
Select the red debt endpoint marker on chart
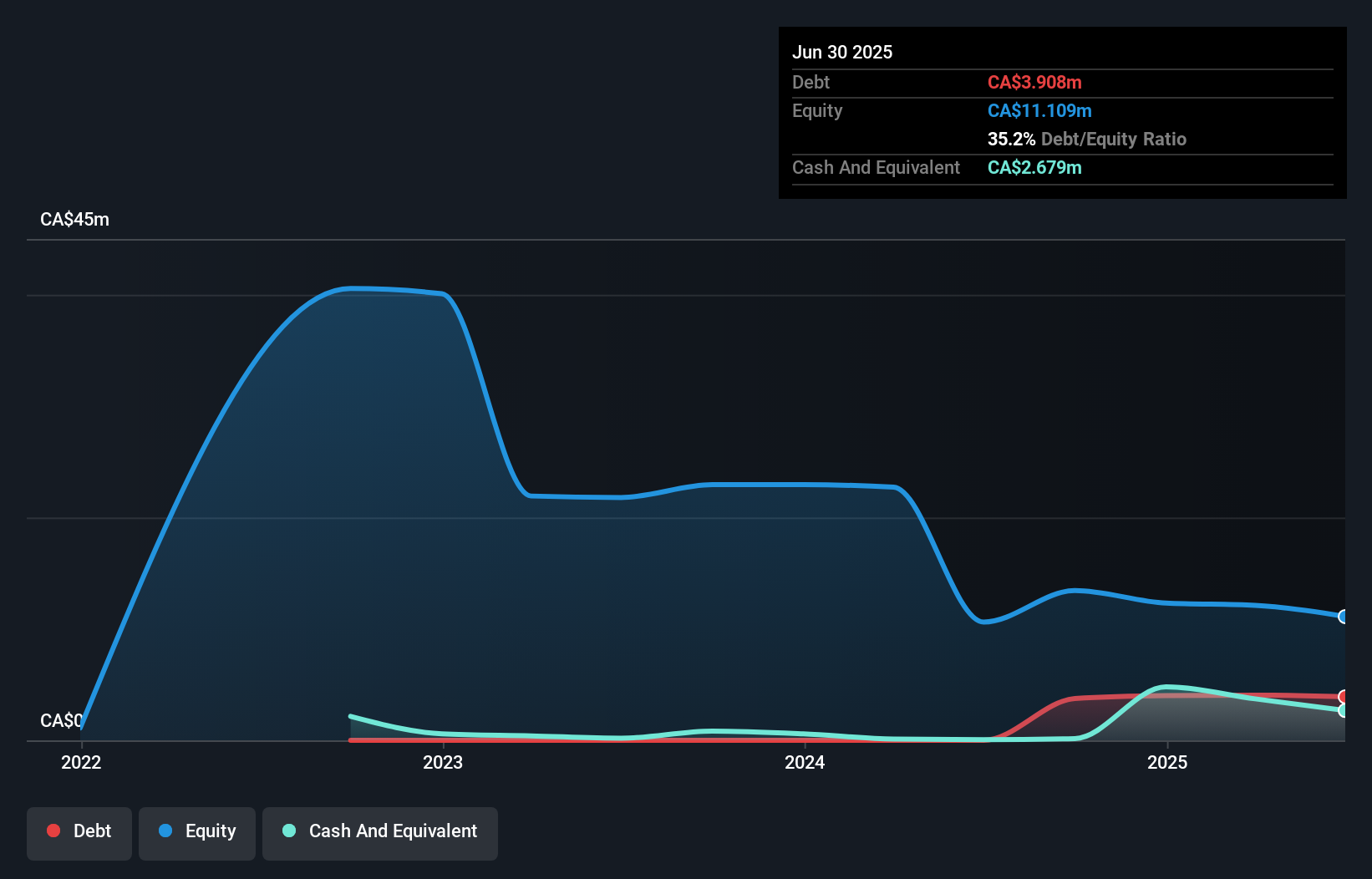1343,694
